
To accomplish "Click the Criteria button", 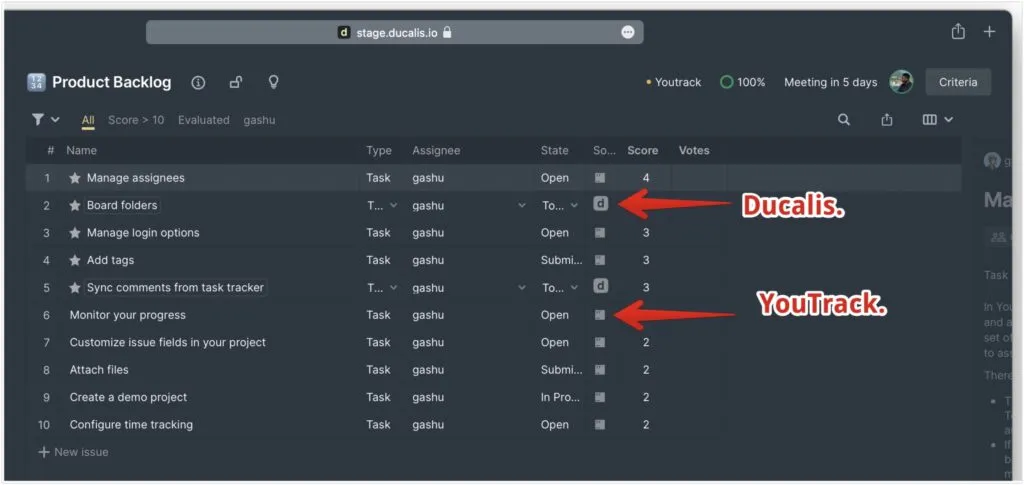I will click(957, 82).
